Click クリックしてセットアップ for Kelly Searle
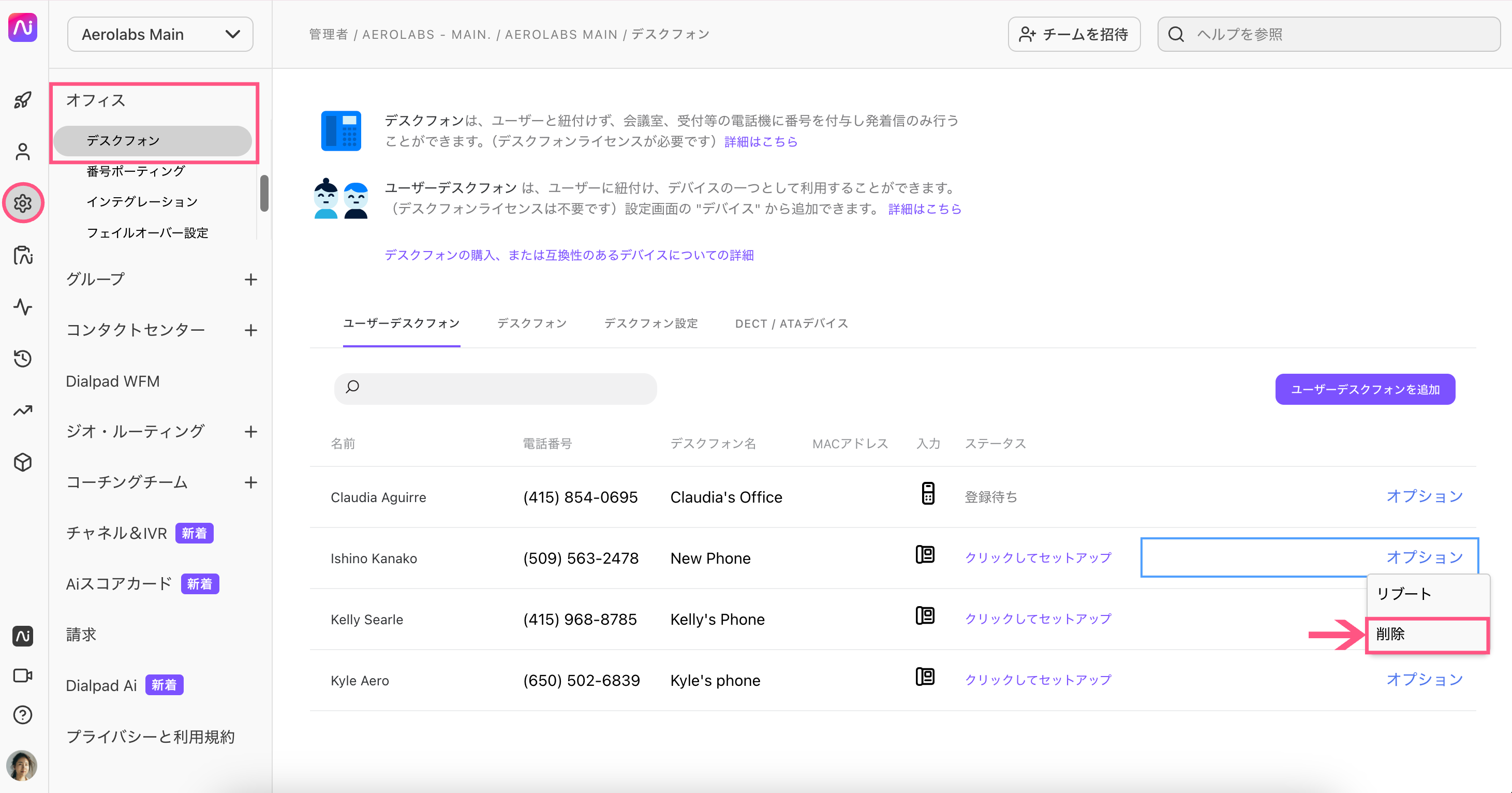1512x793 pixels. (1037, 619)
